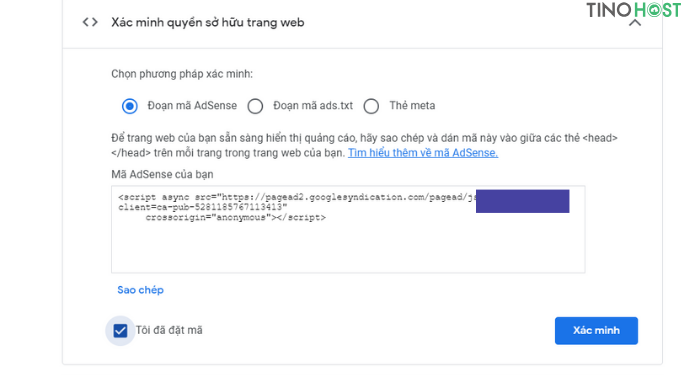Screen dimensions: 700x375
Task: Click the client=ca-pub-5281185767113413 code line
Action: point(203,208)
